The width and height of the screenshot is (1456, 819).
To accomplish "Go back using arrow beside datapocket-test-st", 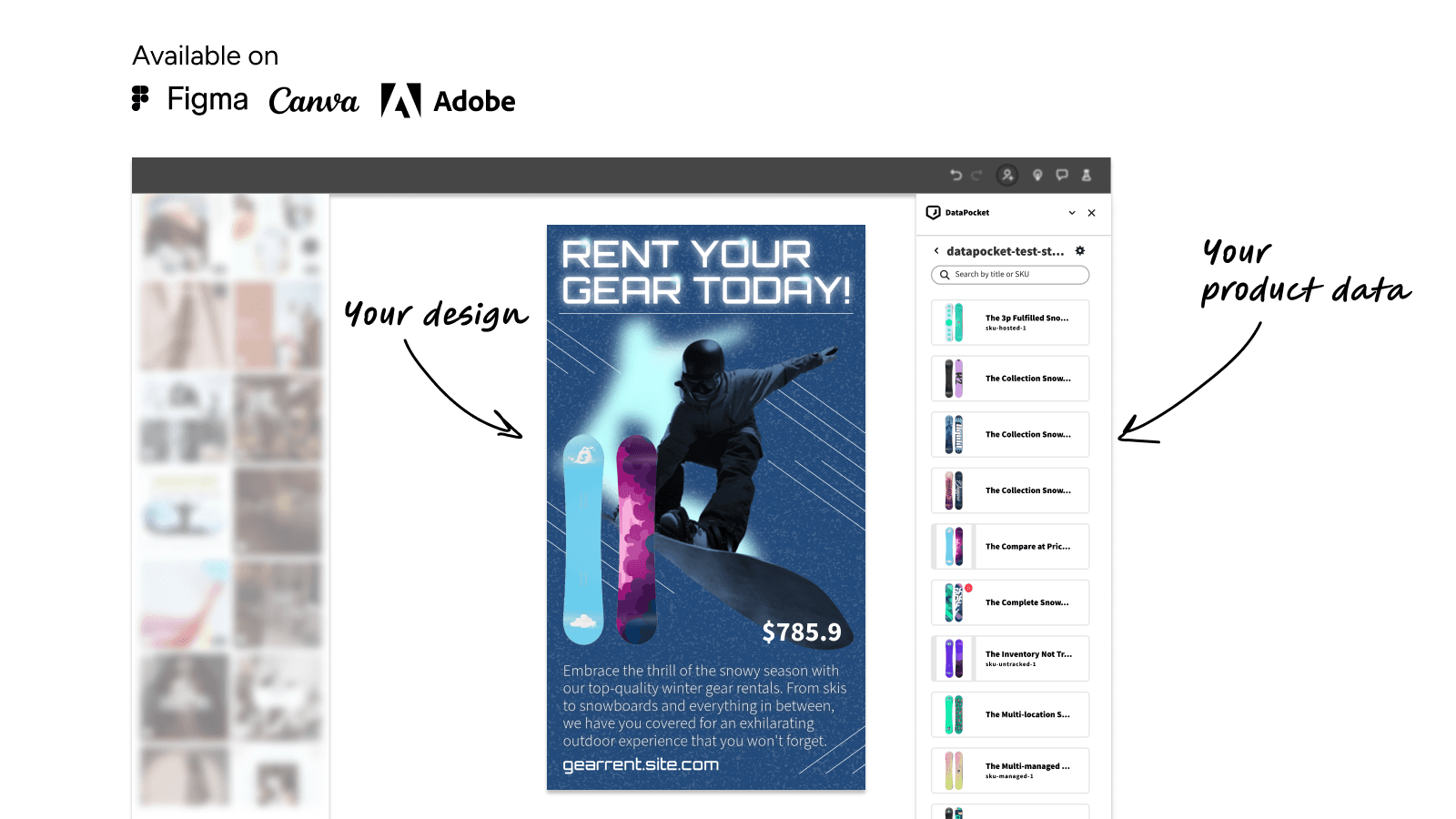I will (x=936, y=251).
